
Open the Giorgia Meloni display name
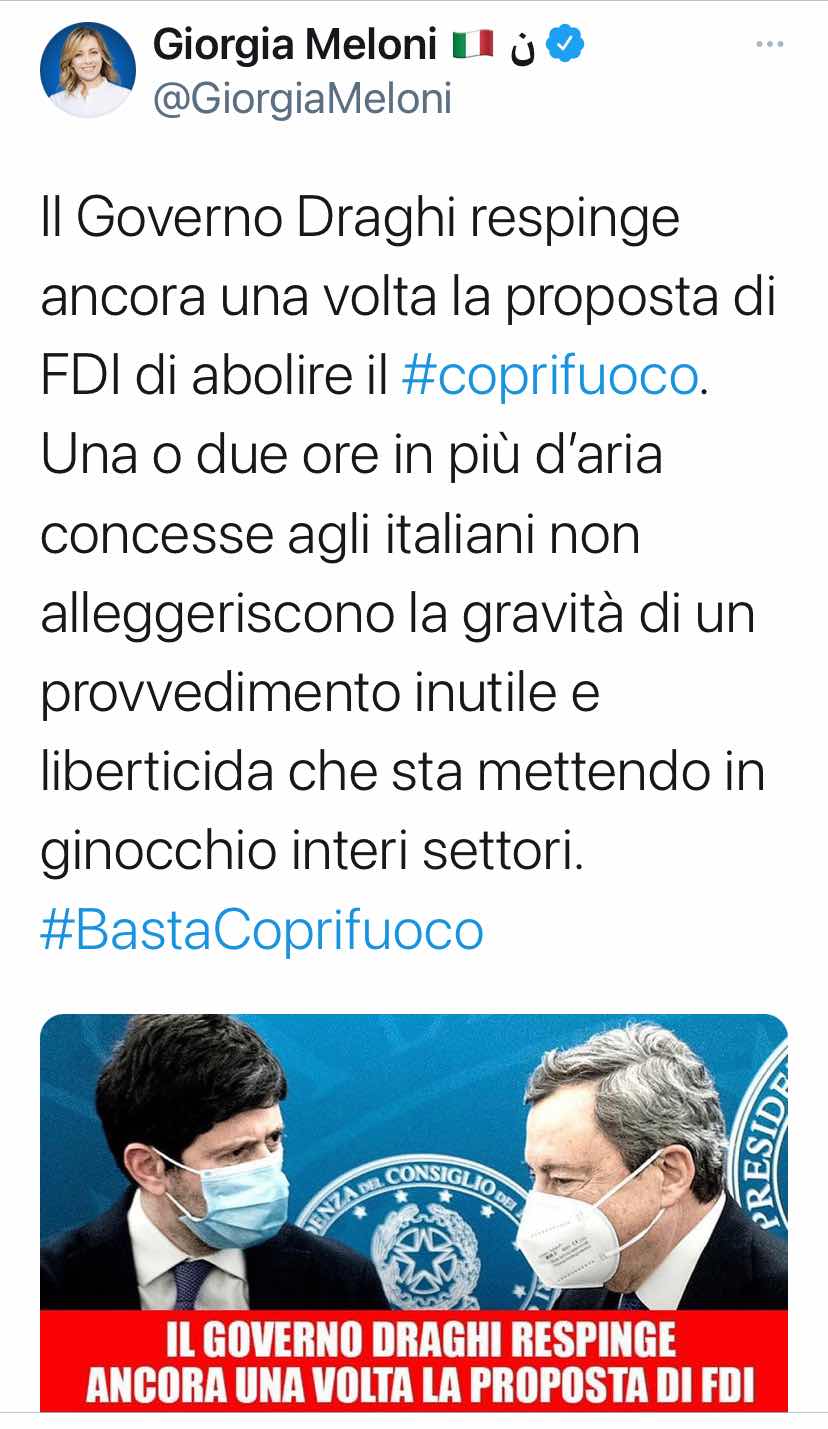295,45
